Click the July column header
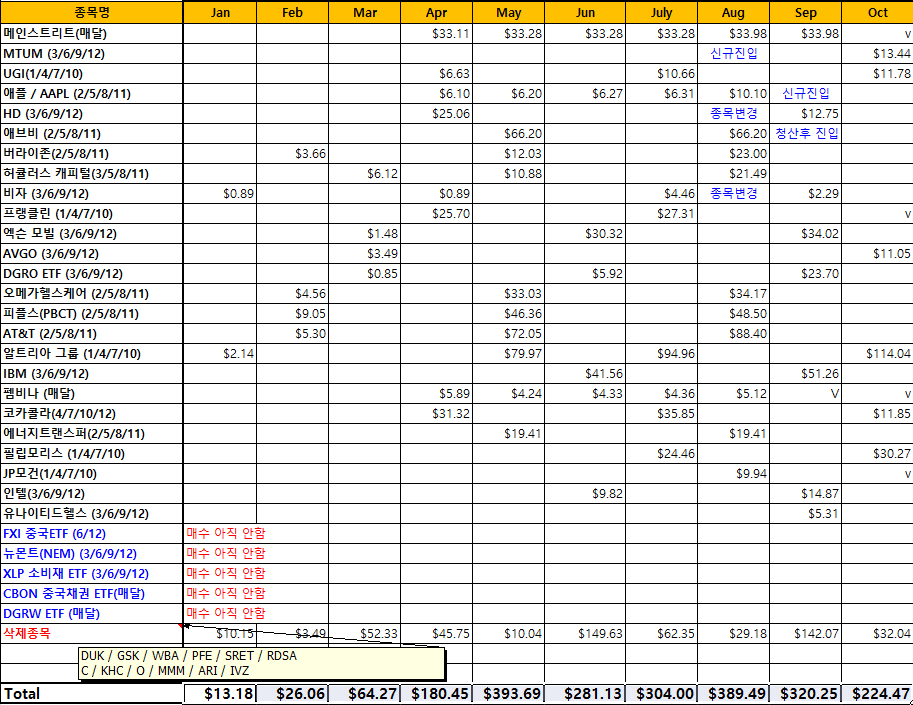913x705 pixels. point(661,12)
